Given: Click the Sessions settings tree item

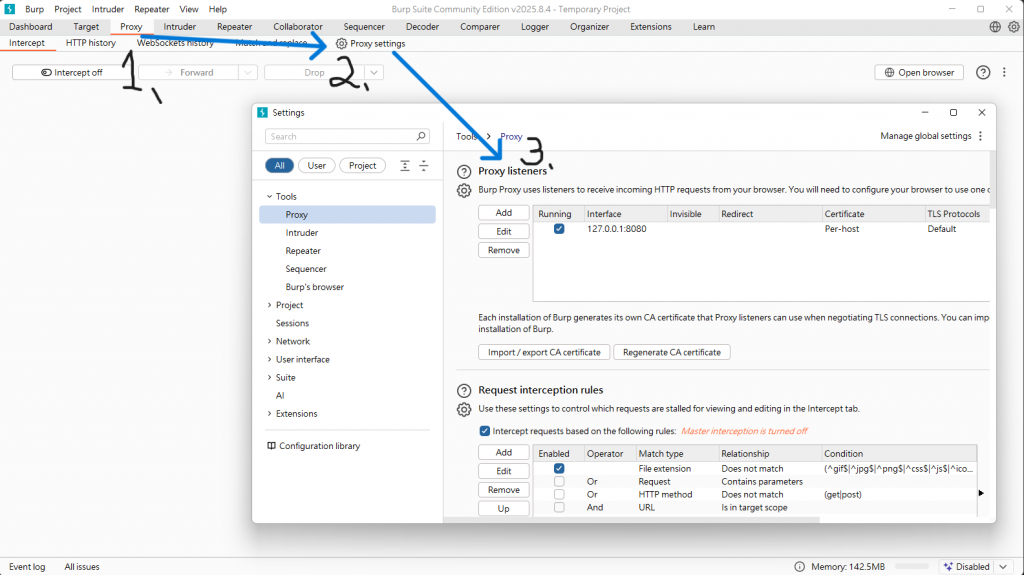Looking at the screenshot, I should pos(292,323).
